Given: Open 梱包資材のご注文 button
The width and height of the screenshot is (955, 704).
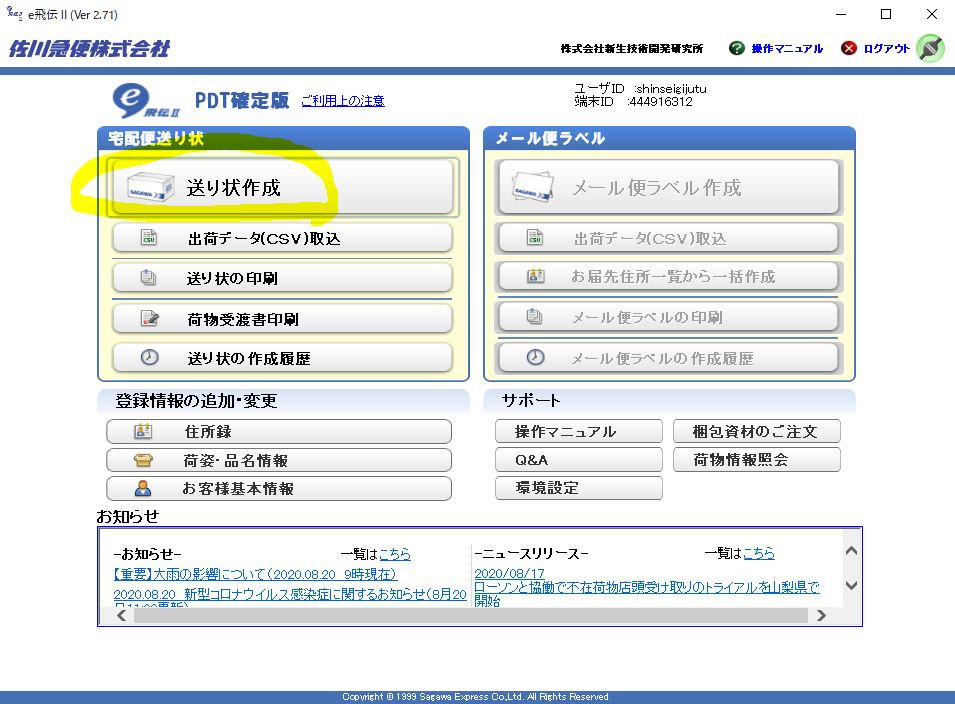Looking at the screenshot, I should click(756, 431).
